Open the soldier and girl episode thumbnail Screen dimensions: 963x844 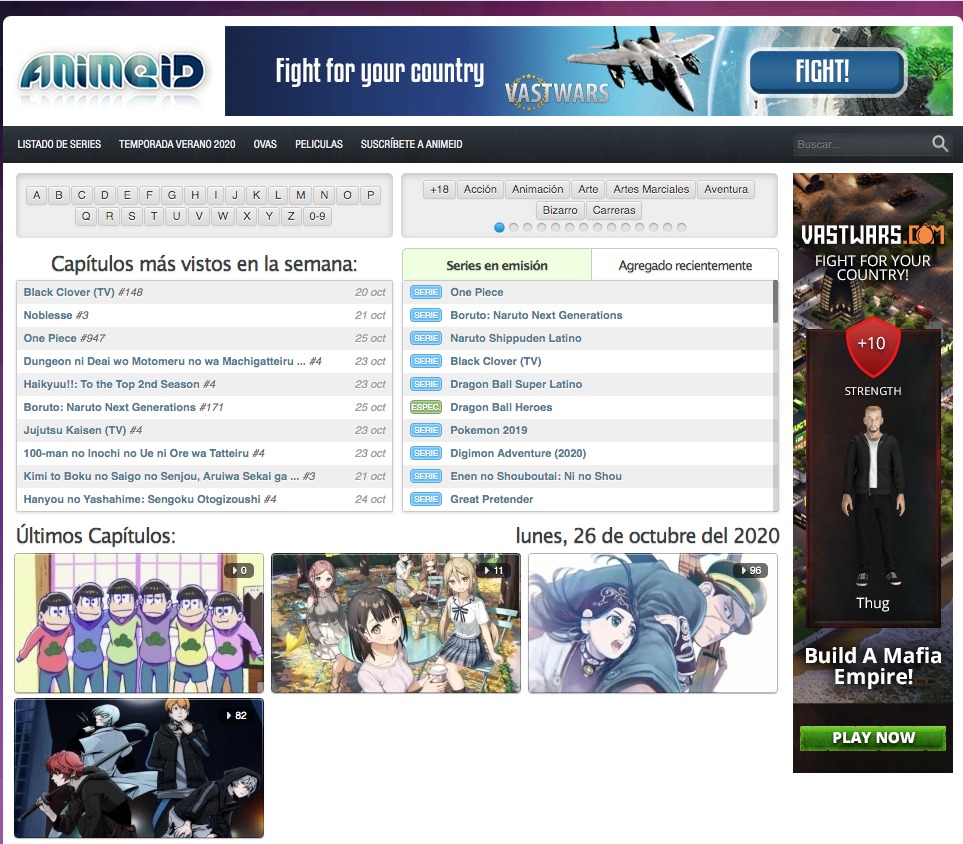click(653, 623)
